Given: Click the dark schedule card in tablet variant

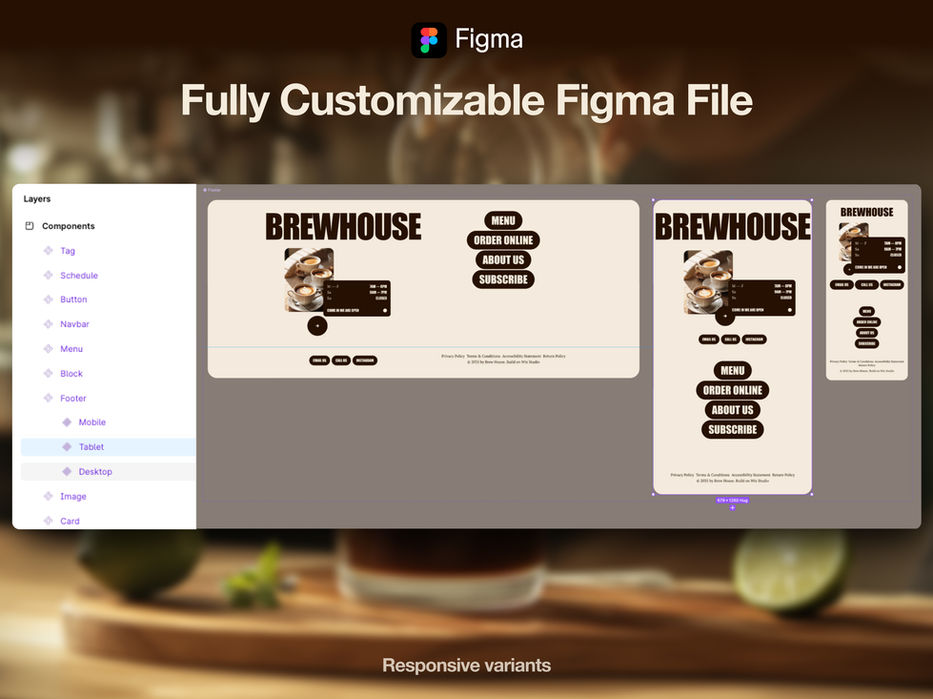Looking at the screenshot, I should click(x=763, y=297).
